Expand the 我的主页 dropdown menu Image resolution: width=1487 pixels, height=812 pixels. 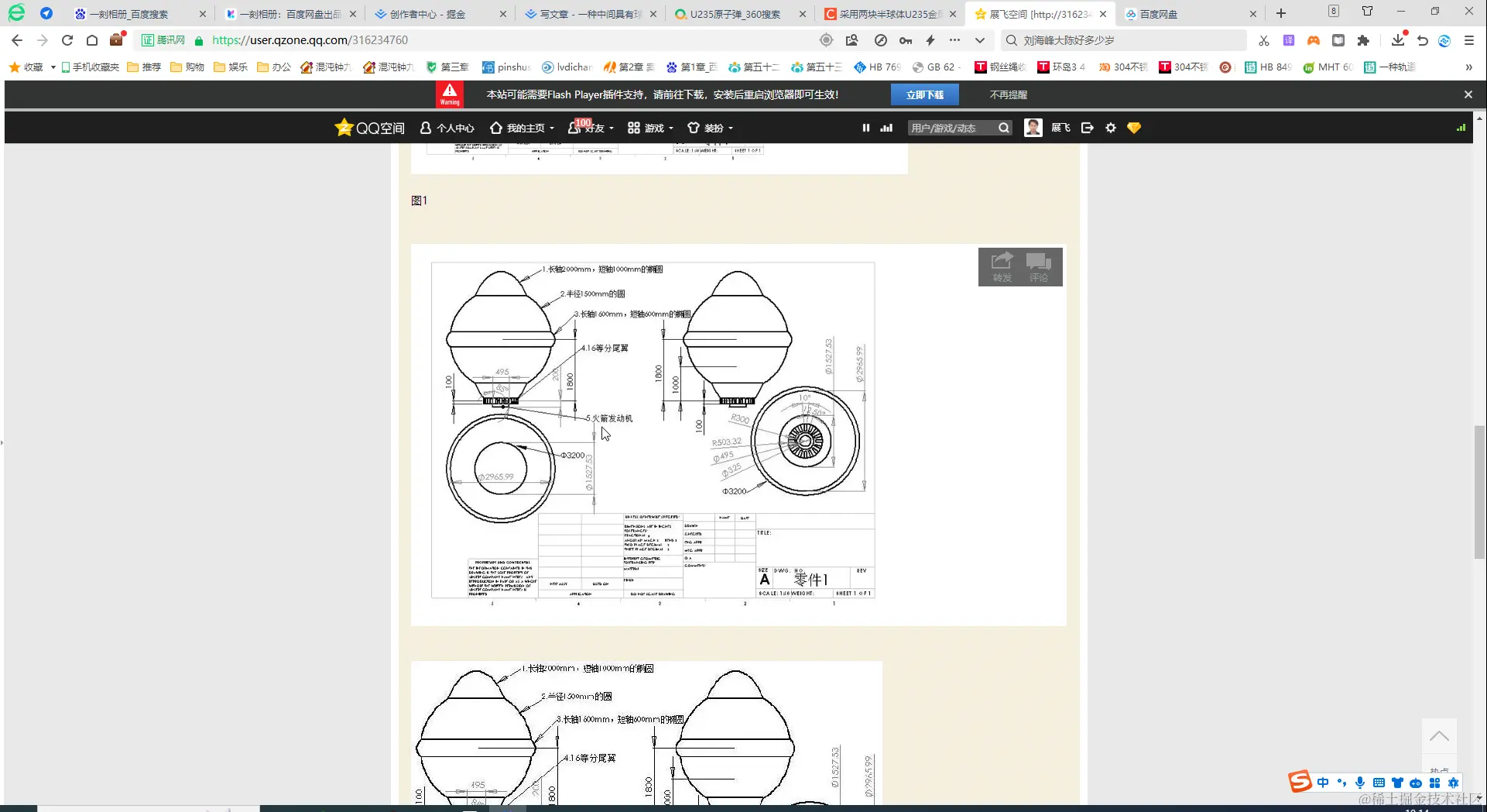click(x=552, y=128)
